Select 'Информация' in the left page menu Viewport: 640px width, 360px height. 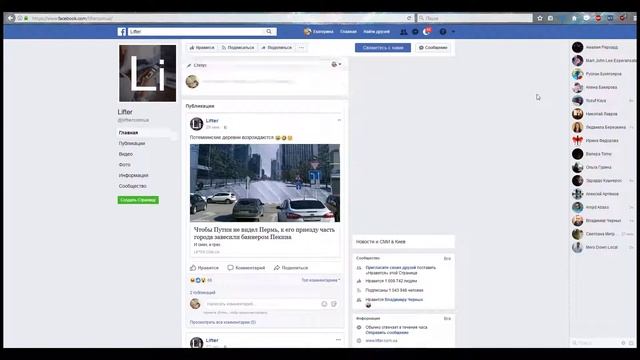133,175
